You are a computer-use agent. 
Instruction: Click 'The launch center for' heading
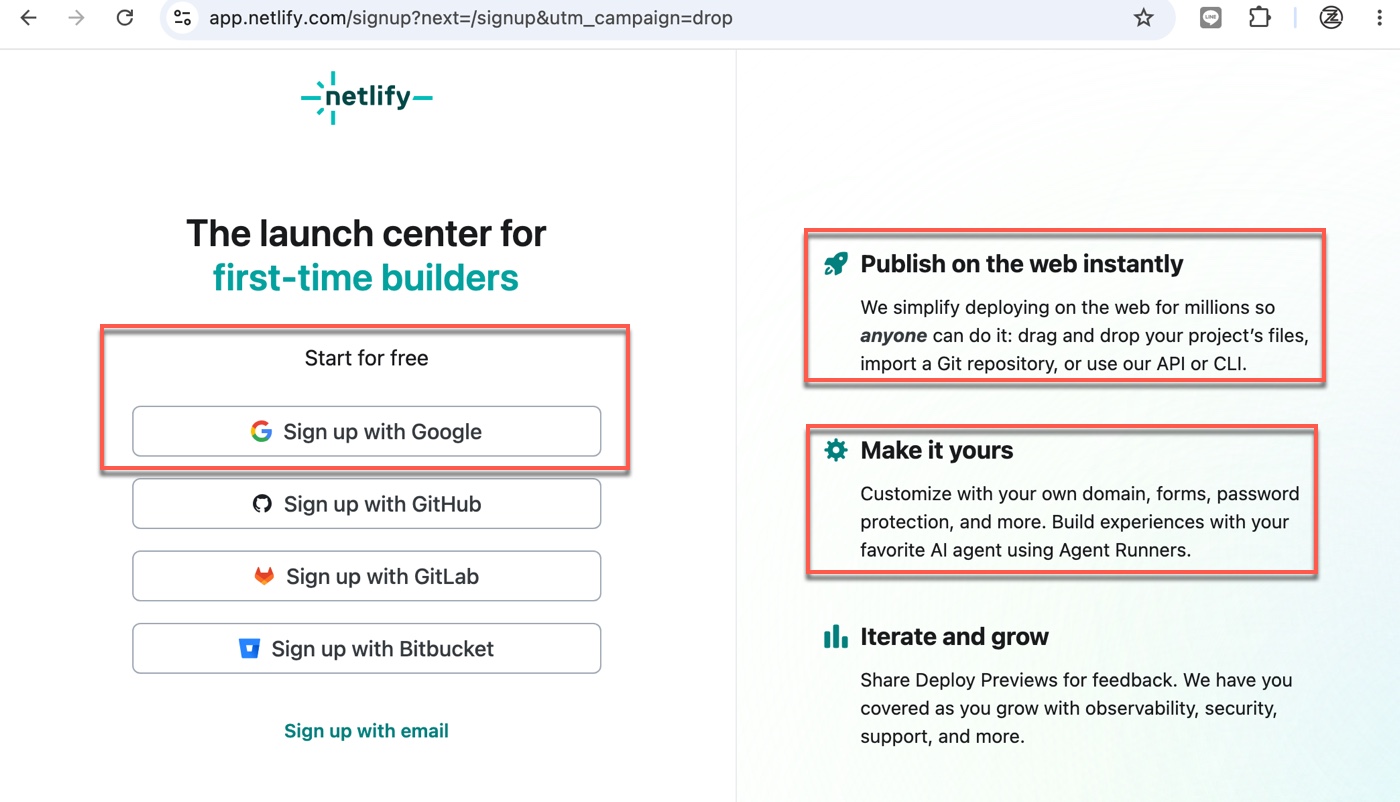[367, 234]
